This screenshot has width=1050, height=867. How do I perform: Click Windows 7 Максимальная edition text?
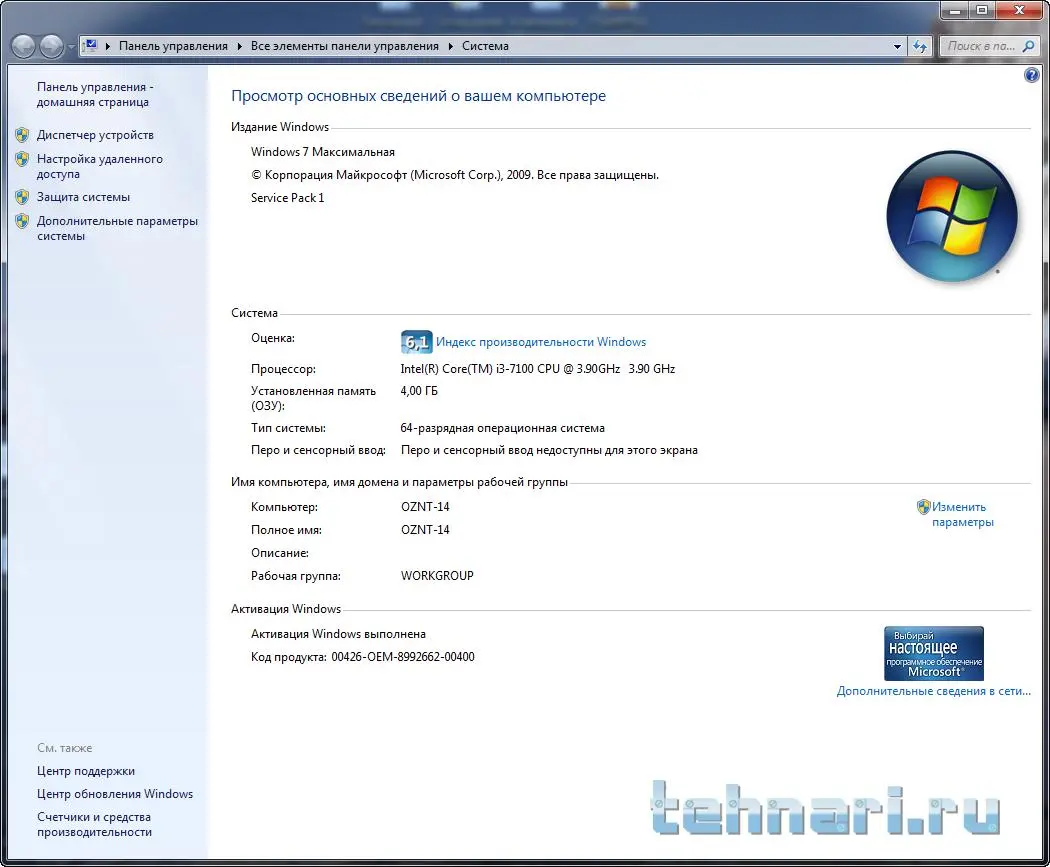(x=323, y=152)
